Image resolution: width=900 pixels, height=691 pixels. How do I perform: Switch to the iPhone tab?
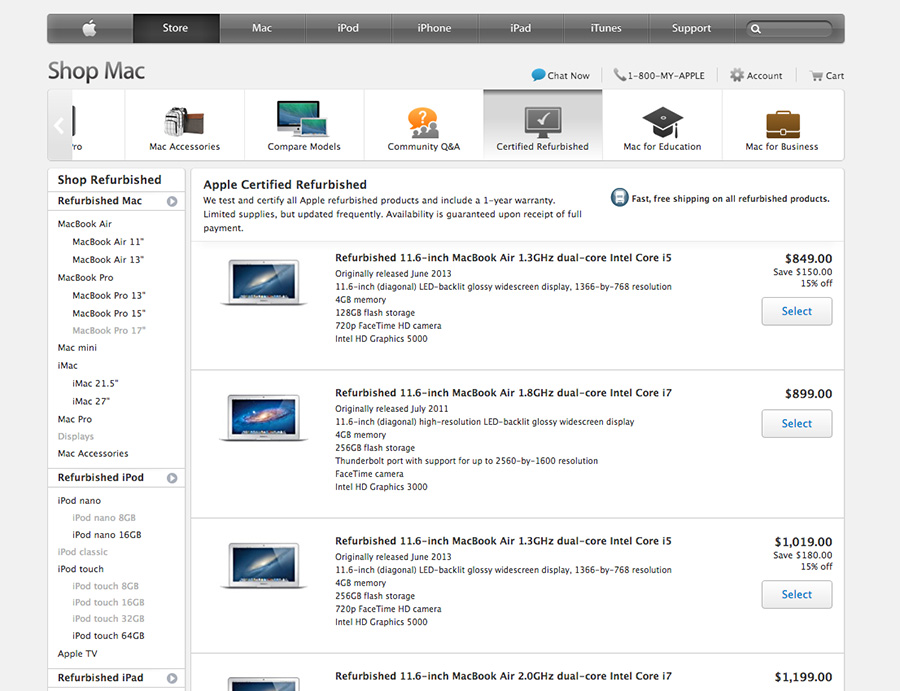pos(435,28)
